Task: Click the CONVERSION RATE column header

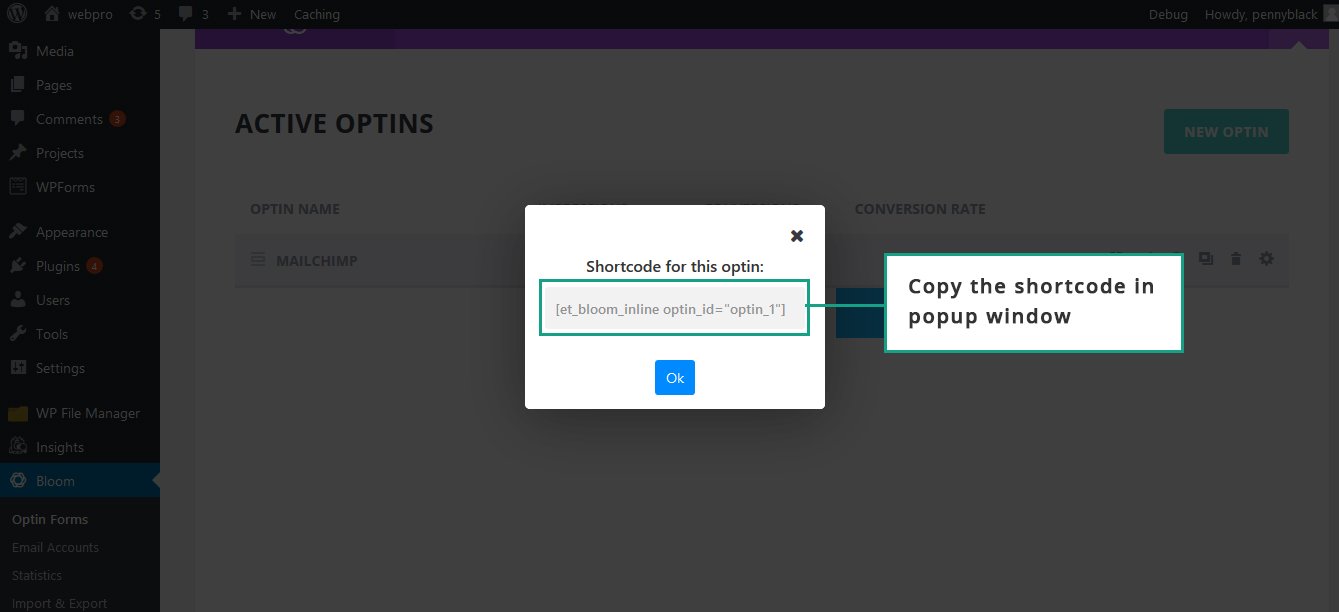Action: point(920,209)
